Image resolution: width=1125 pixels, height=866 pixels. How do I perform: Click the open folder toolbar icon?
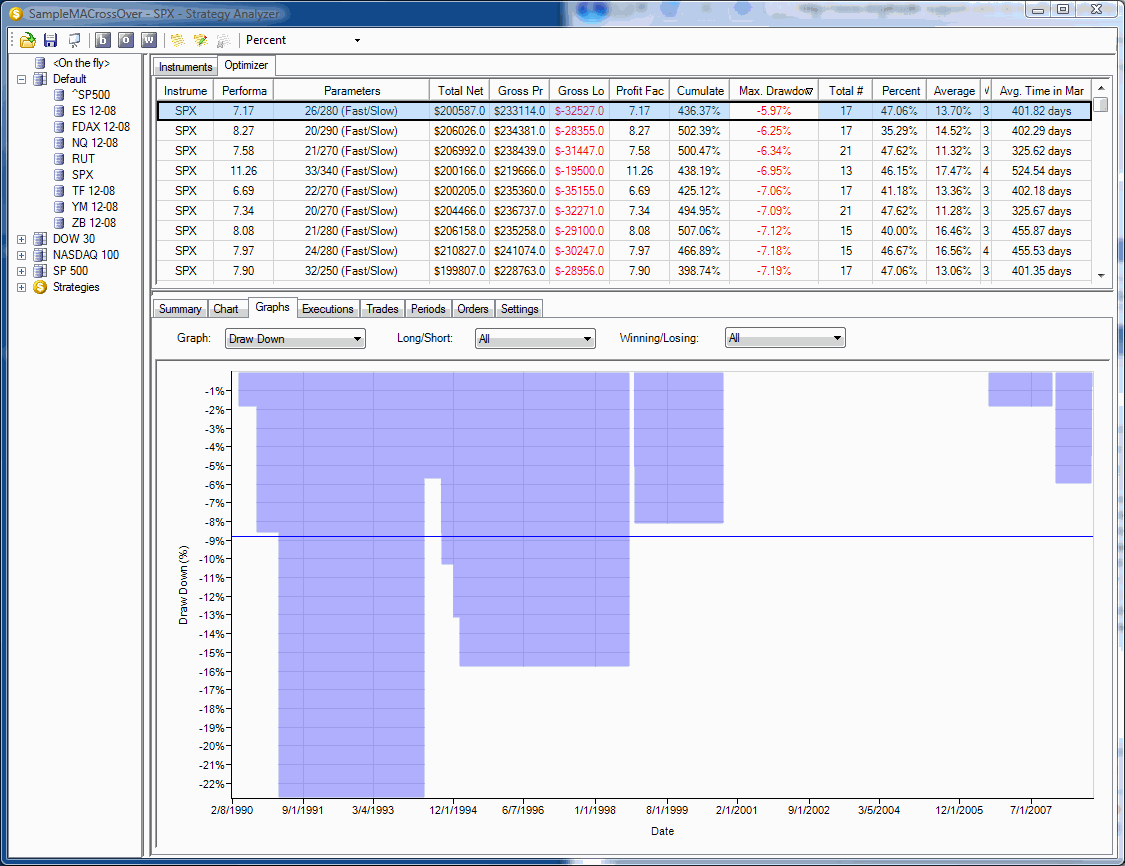point(28,40)
